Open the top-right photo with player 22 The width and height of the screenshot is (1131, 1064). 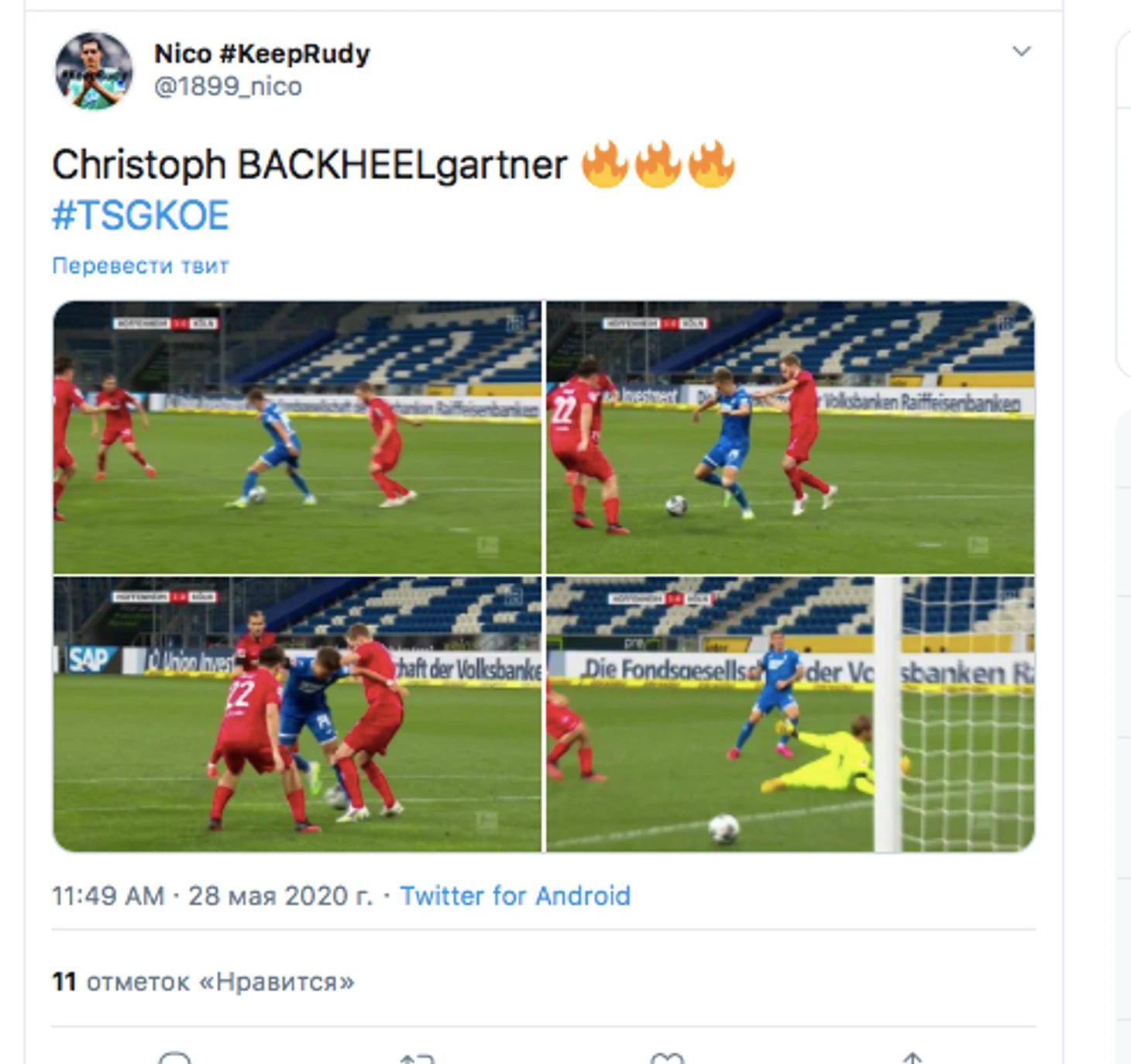pyautogui.click(x=790, y=437)
